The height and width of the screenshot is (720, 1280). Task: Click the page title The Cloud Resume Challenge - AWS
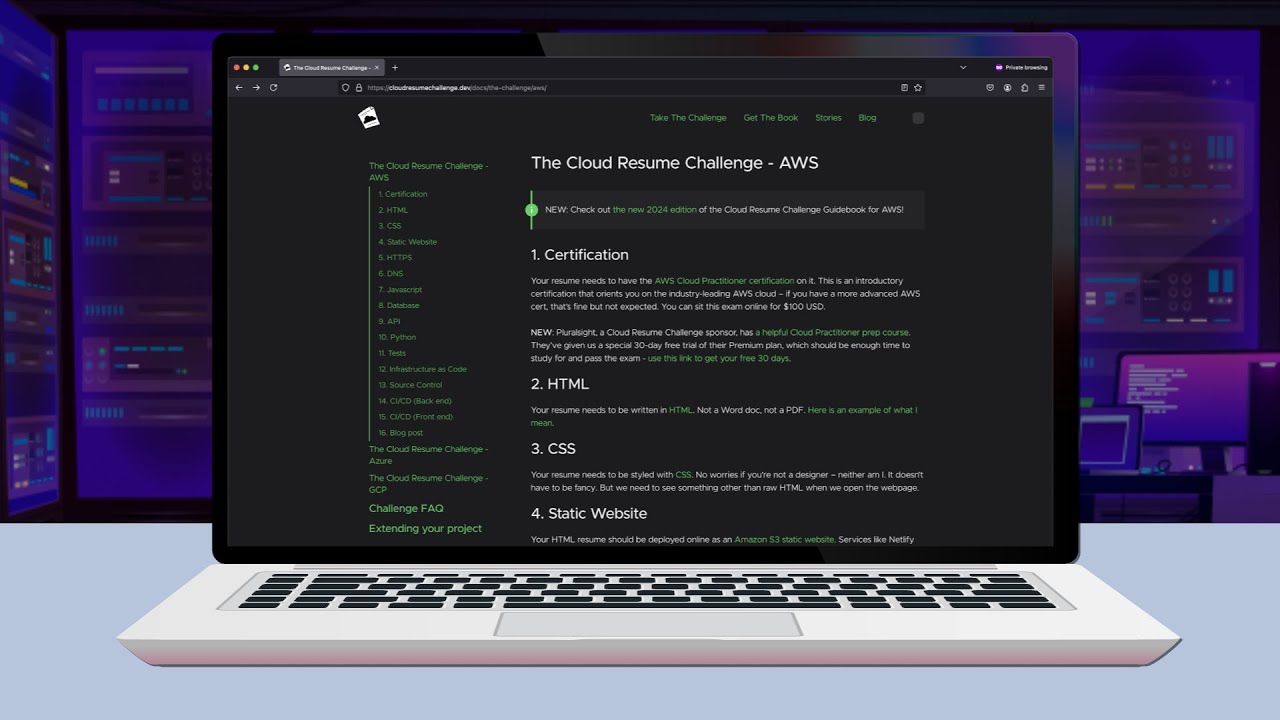[675, 163]
